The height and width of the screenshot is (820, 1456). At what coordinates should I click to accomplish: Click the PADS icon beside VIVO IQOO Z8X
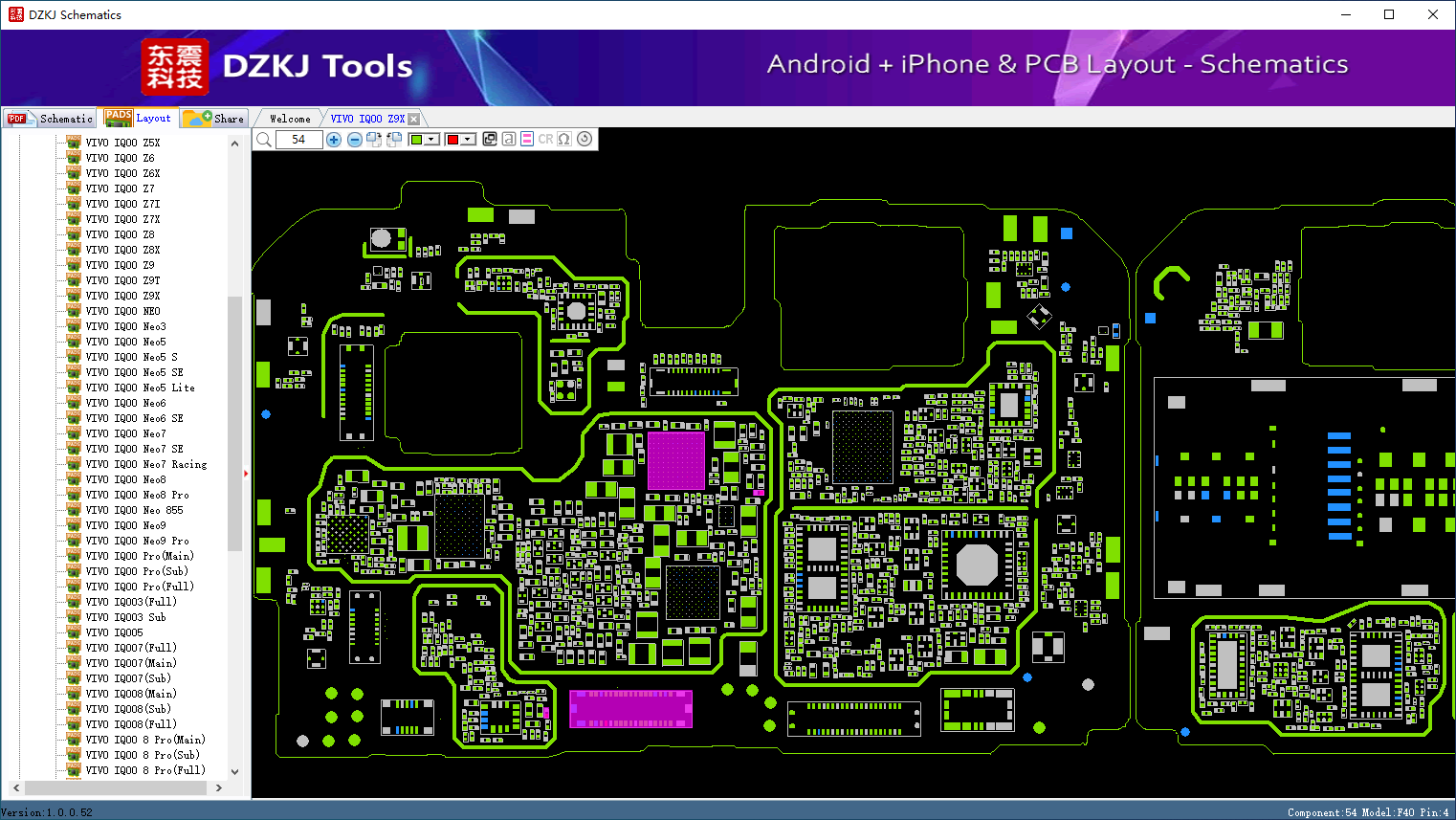click(x=74, y=250)
